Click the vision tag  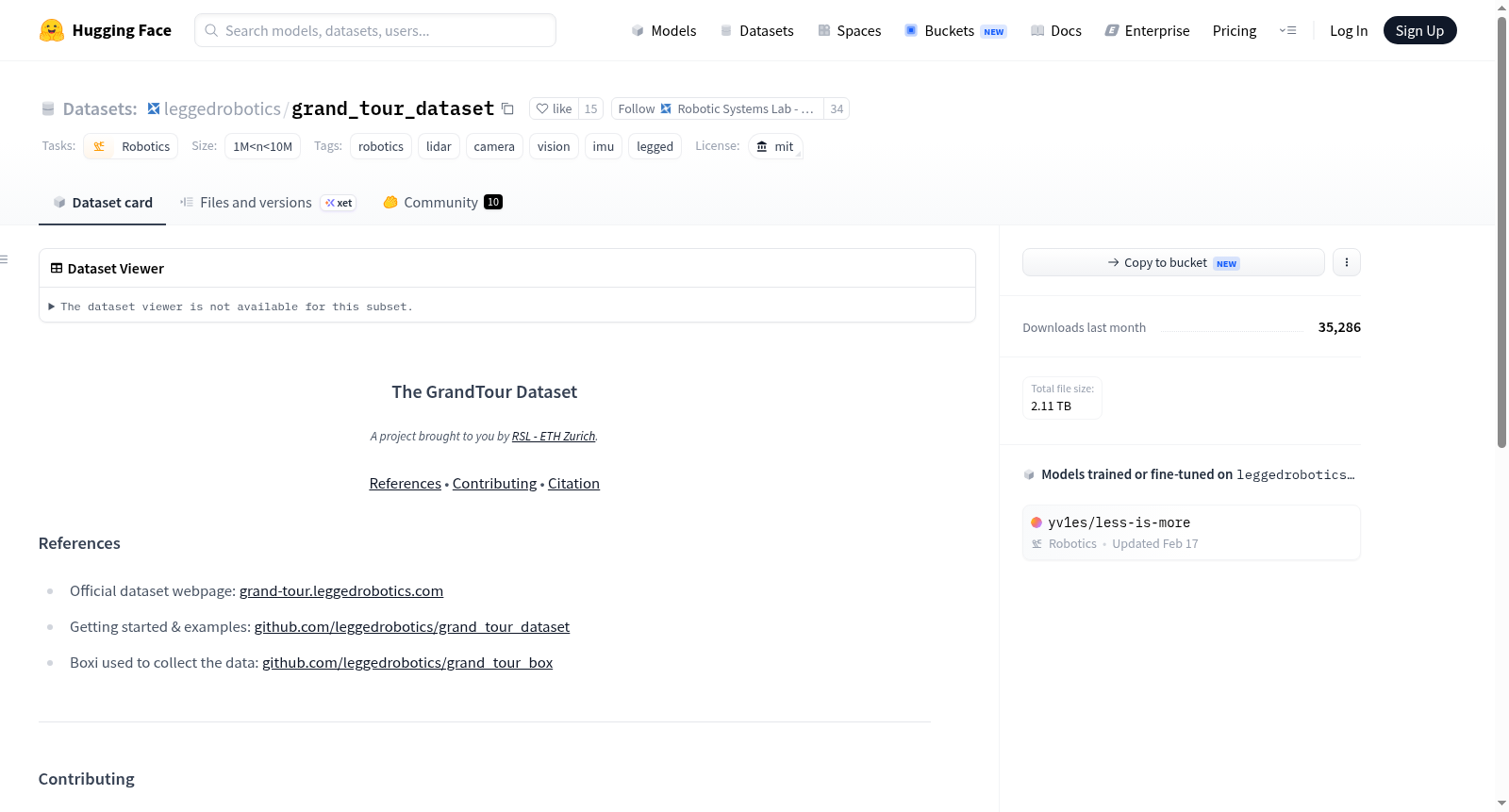[x=554, y=146]
